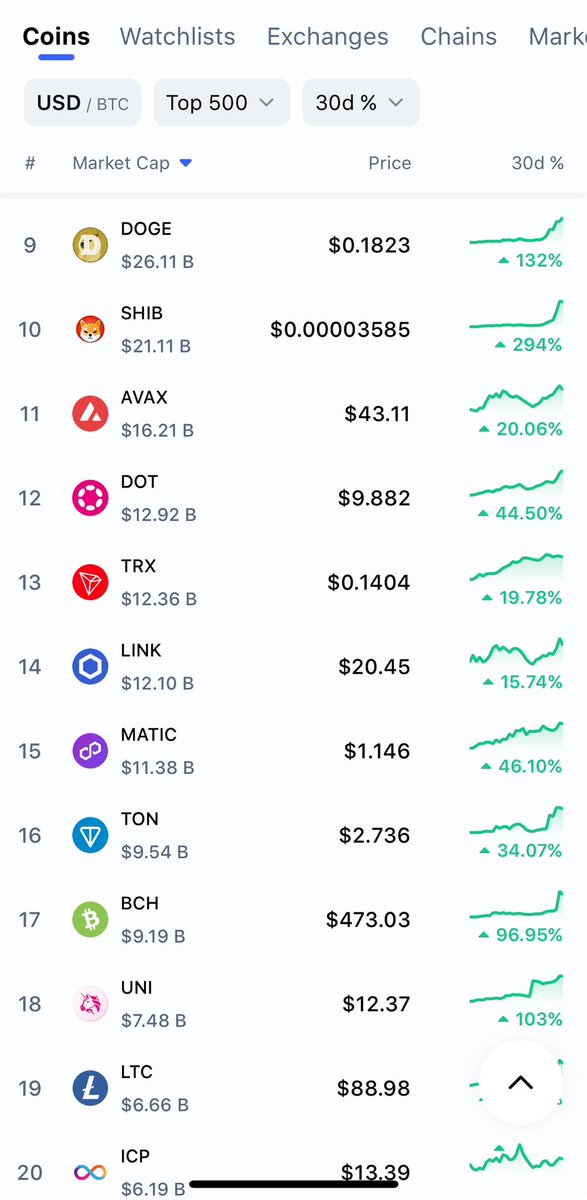The width and height of the screenshot is (587, 1200).
Task: Open the Chainlink LINK hexagon icon
Action: coord(90,666)
